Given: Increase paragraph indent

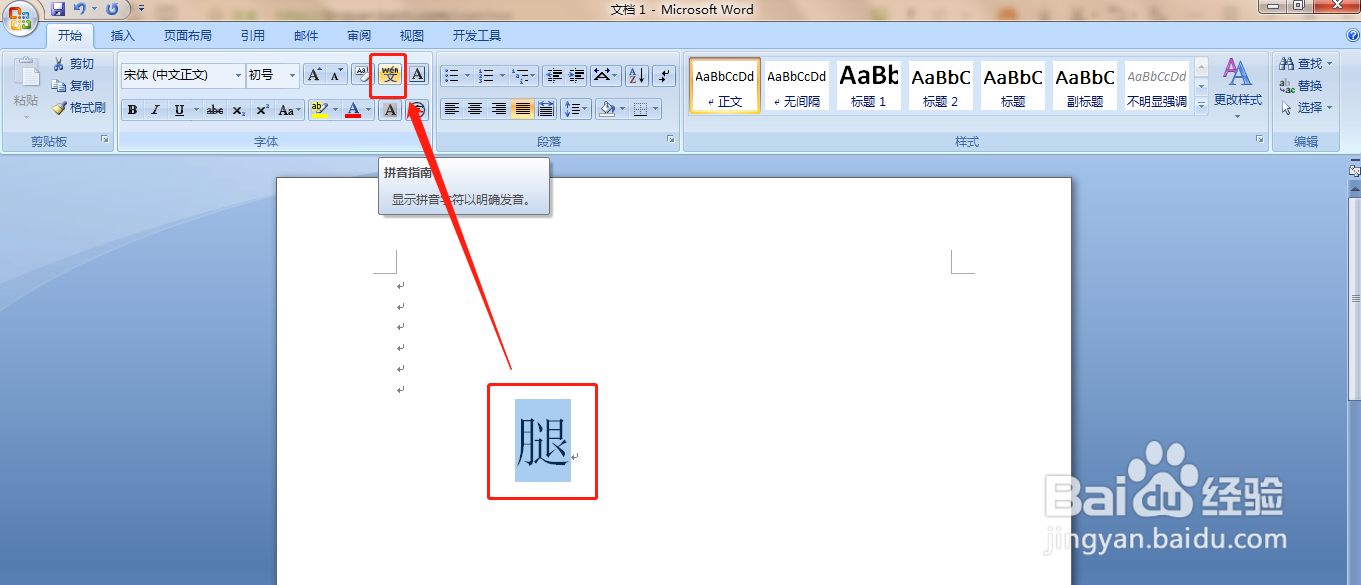Looking at the screenshot, I should (577, 75).
